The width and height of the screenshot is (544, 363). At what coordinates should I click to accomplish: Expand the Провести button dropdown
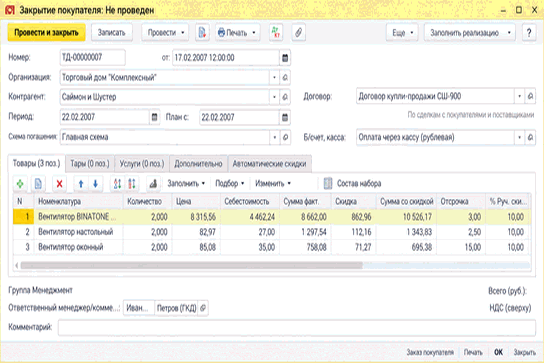pos(183,33)
